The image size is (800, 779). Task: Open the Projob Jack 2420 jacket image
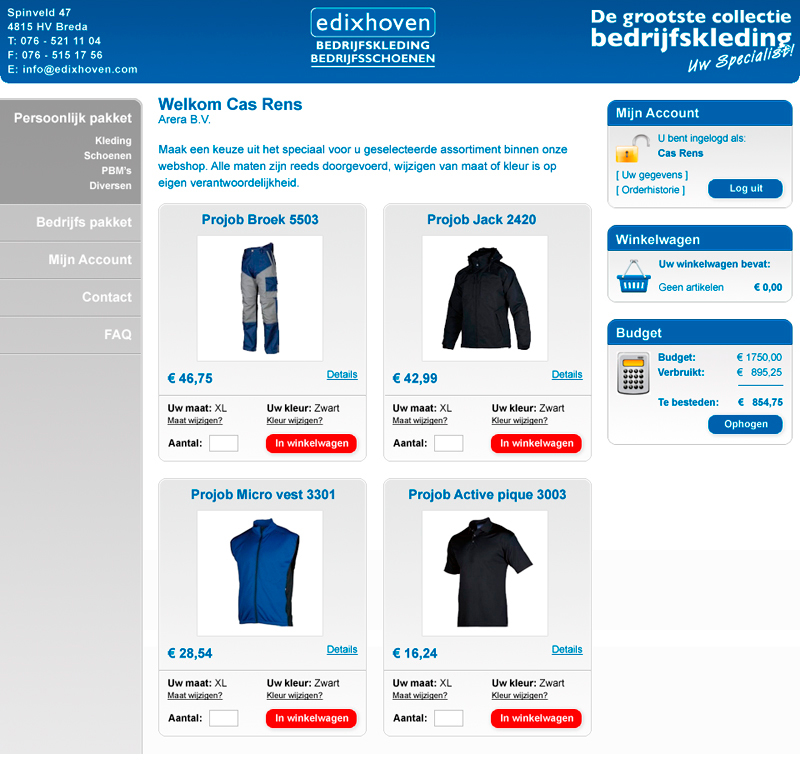click(x=485, y=298)
